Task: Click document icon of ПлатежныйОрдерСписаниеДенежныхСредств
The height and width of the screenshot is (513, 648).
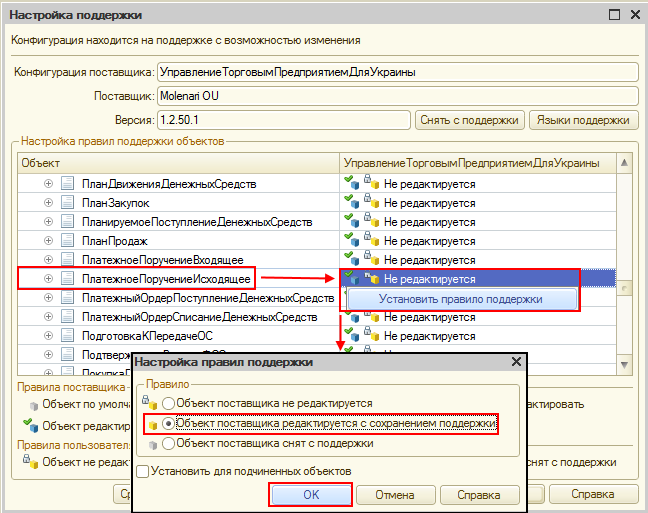Action: click(x=67, y=316)
